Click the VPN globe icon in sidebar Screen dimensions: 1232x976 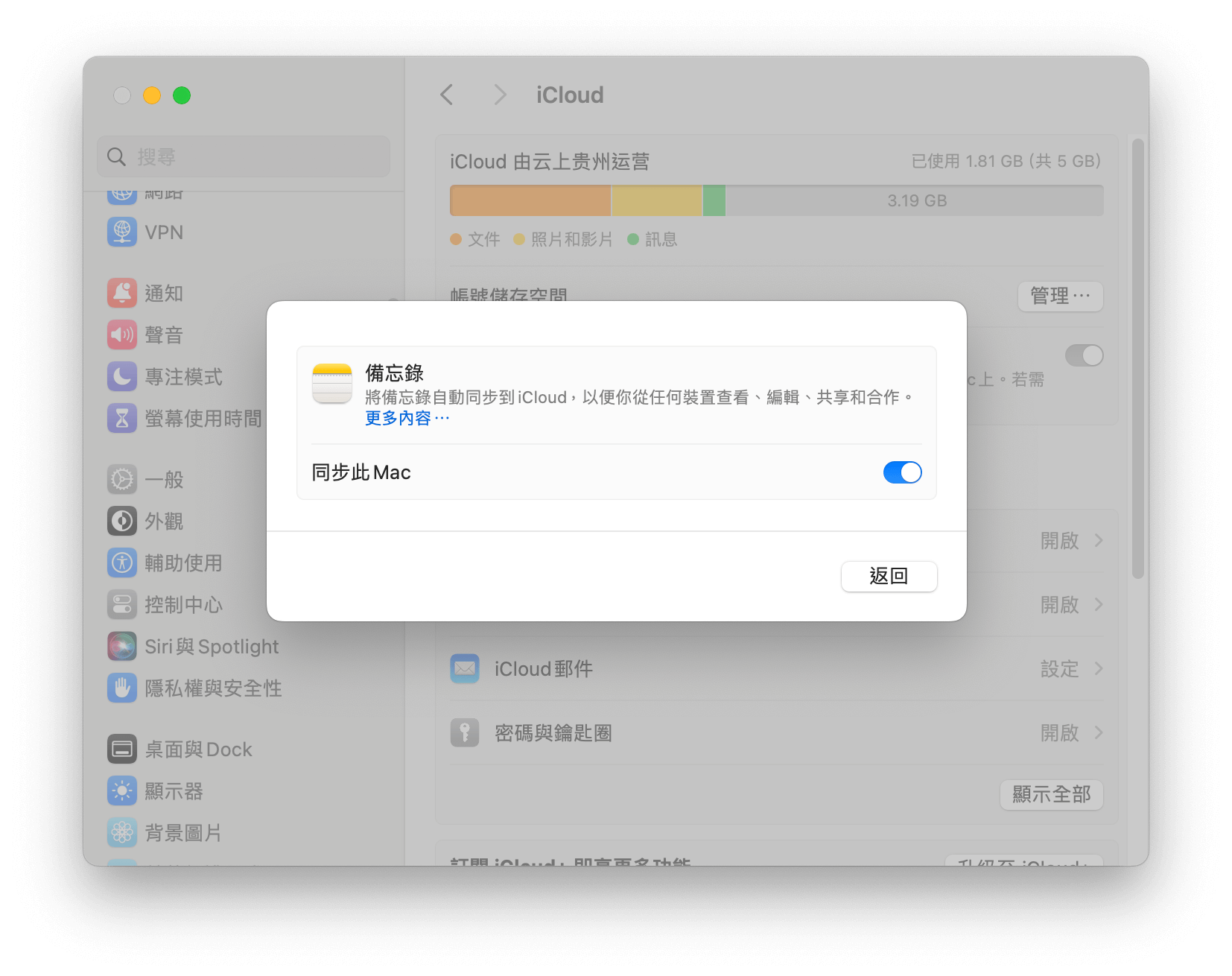122,232
